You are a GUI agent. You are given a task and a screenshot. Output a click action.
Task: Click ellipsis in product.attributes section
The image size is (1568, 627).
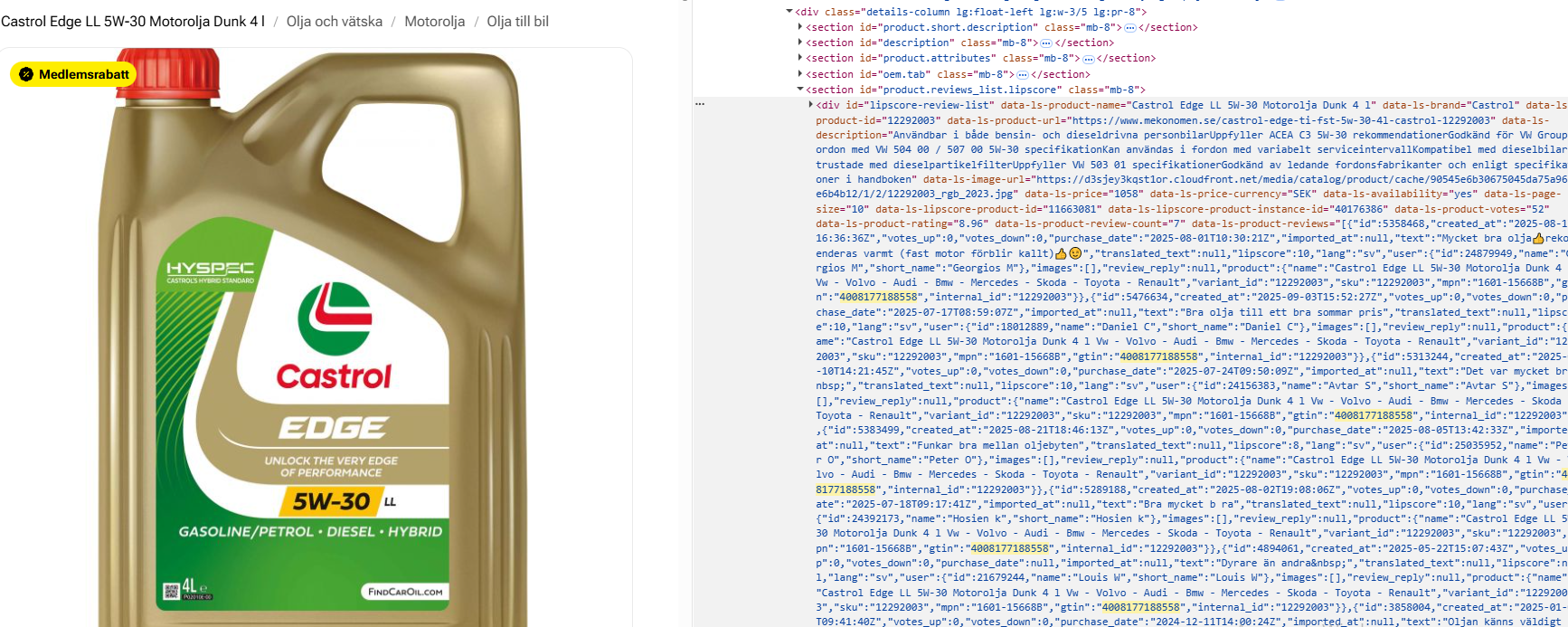coord(1088,59)
